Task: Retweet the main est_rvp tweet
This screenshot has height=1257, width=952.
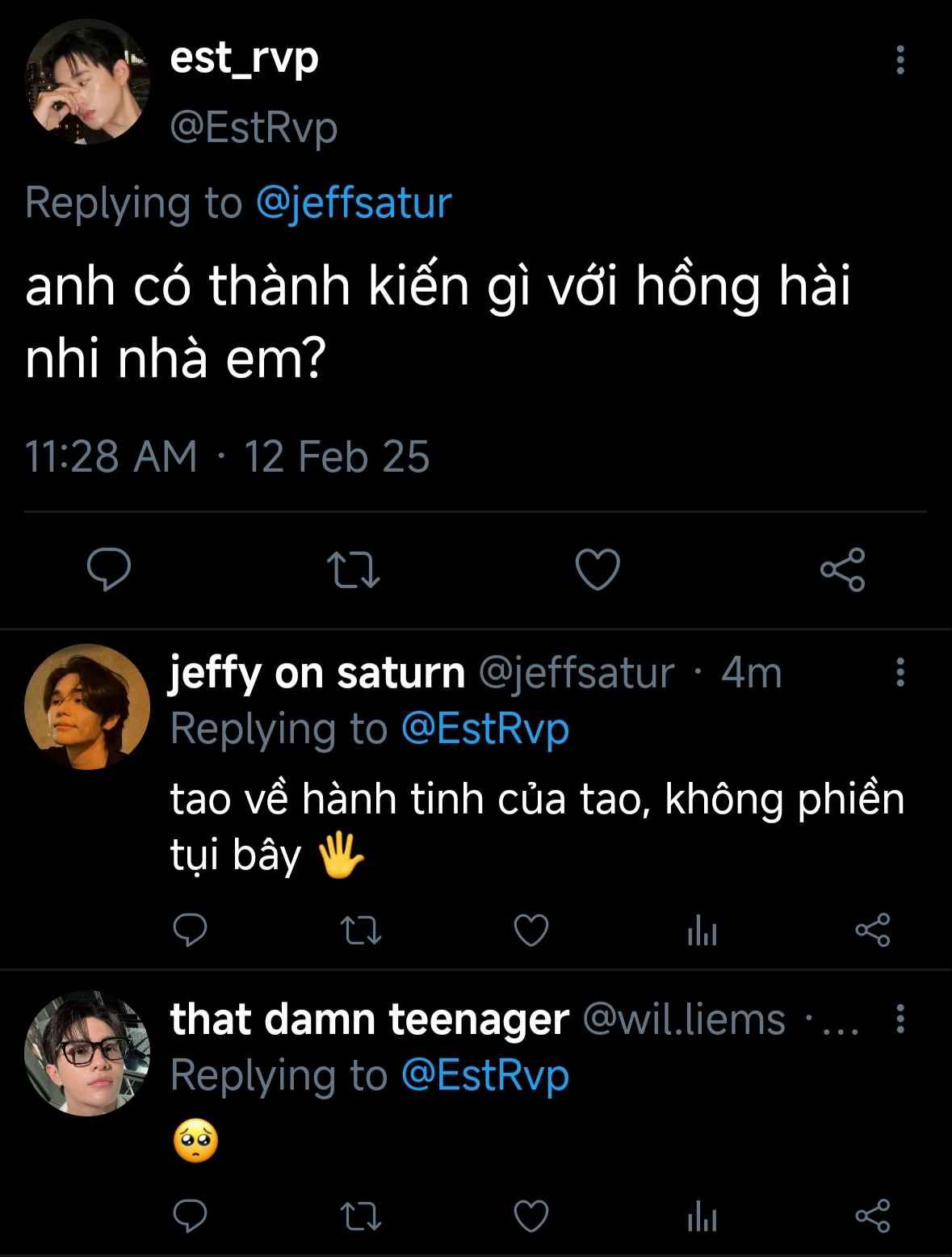Action: point(357,570)
